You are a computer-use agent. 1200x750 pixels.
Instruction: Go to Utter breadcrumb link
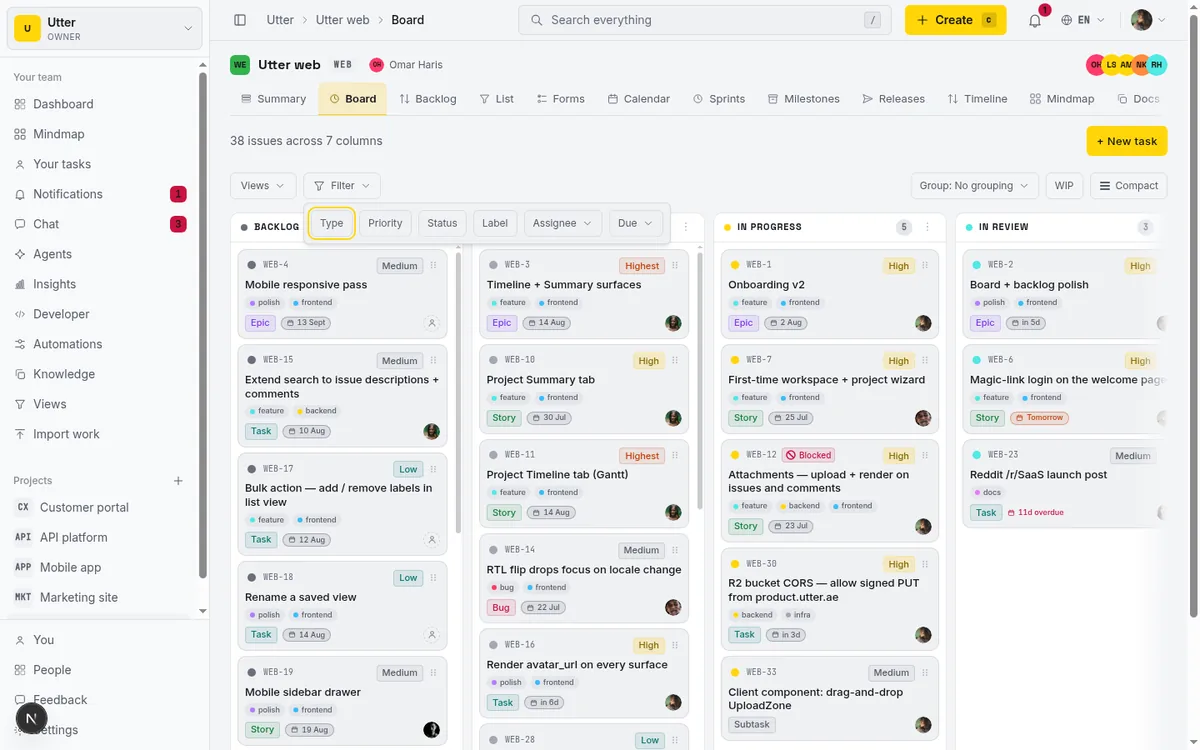(280, 20)
